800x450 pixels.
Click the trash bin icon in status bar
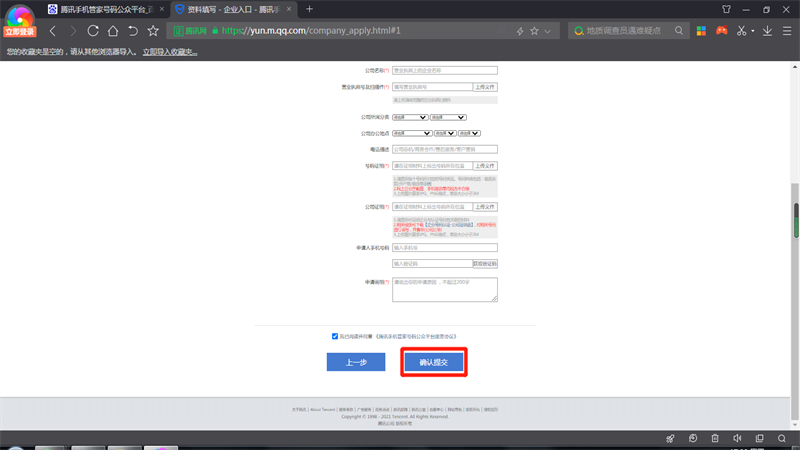click(715, 438)
